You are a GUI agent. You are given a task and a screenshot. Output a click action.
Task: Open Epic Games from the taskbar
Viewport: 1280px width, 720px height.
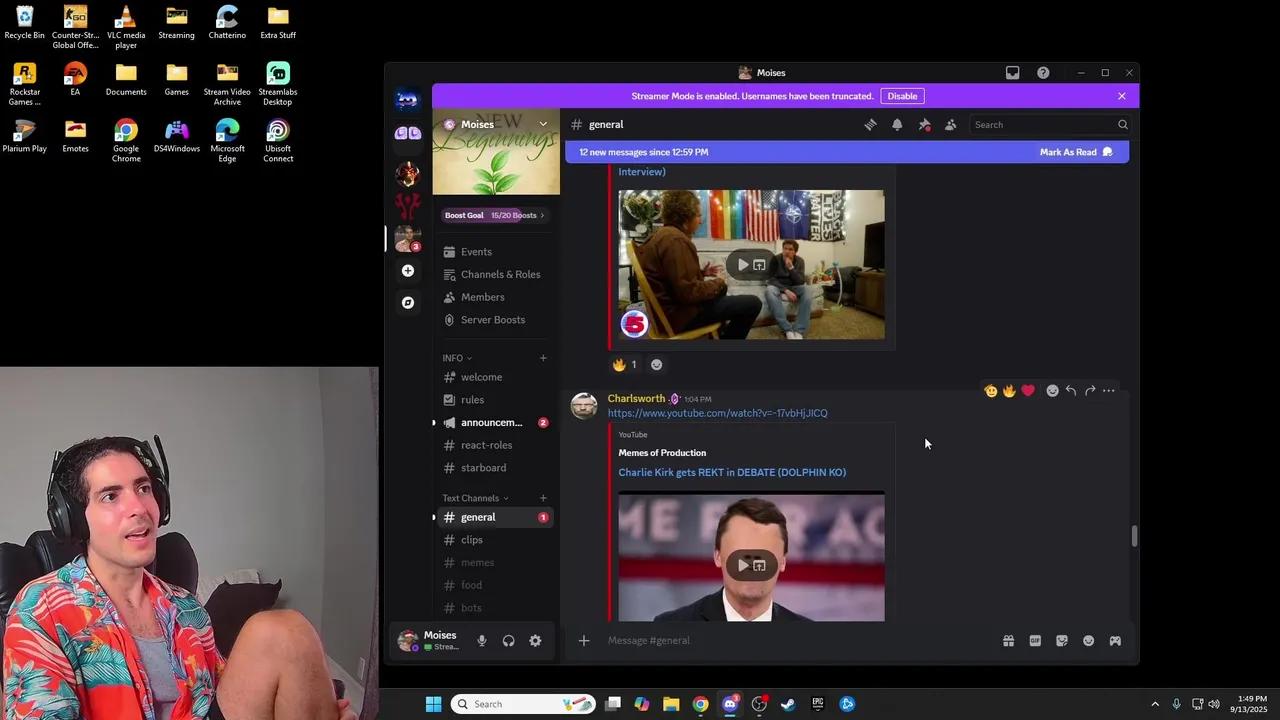pos(818,704)
